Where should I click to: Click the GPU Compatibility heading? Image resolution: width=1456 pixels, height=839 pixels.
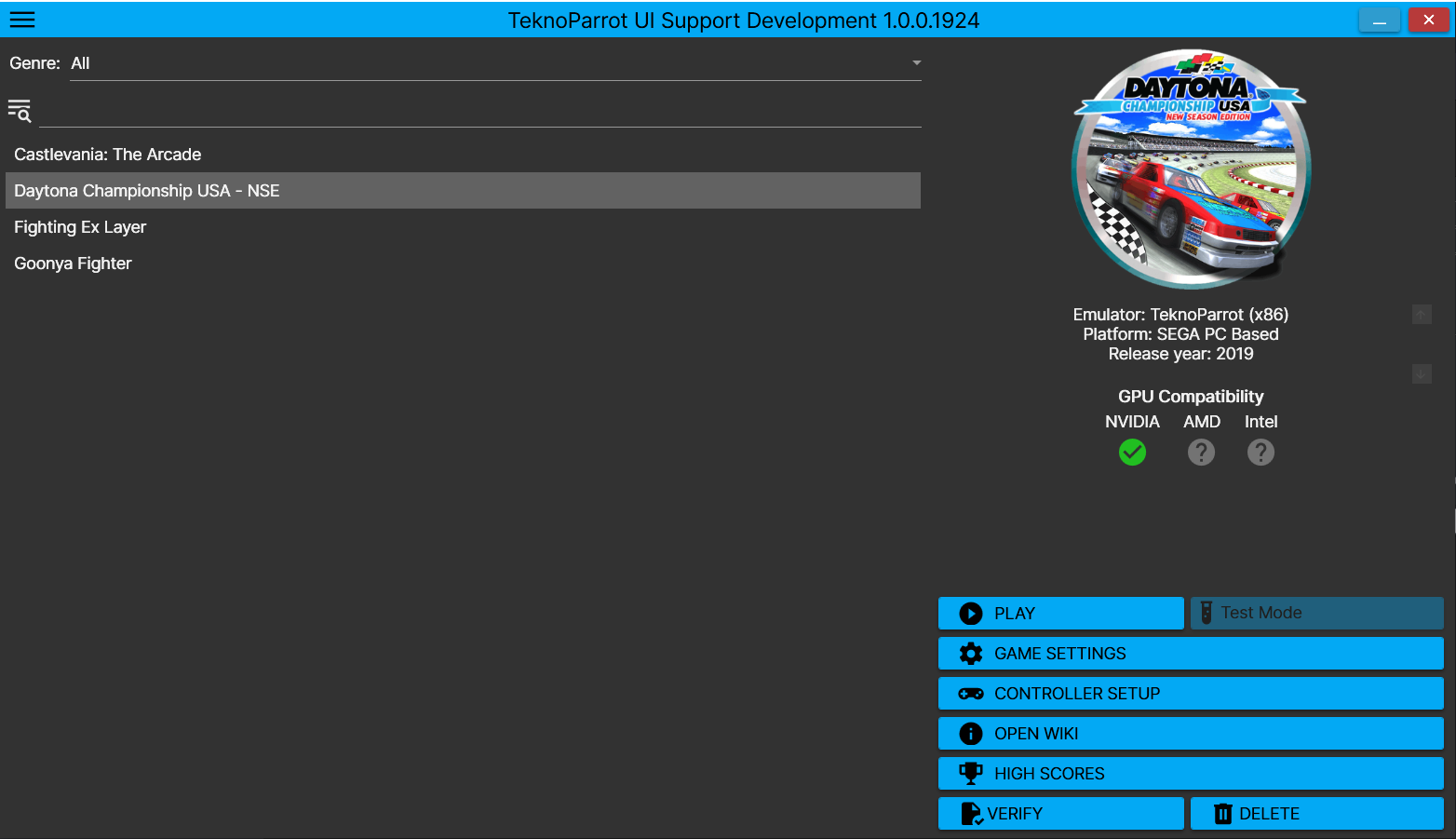(1191, 397)
